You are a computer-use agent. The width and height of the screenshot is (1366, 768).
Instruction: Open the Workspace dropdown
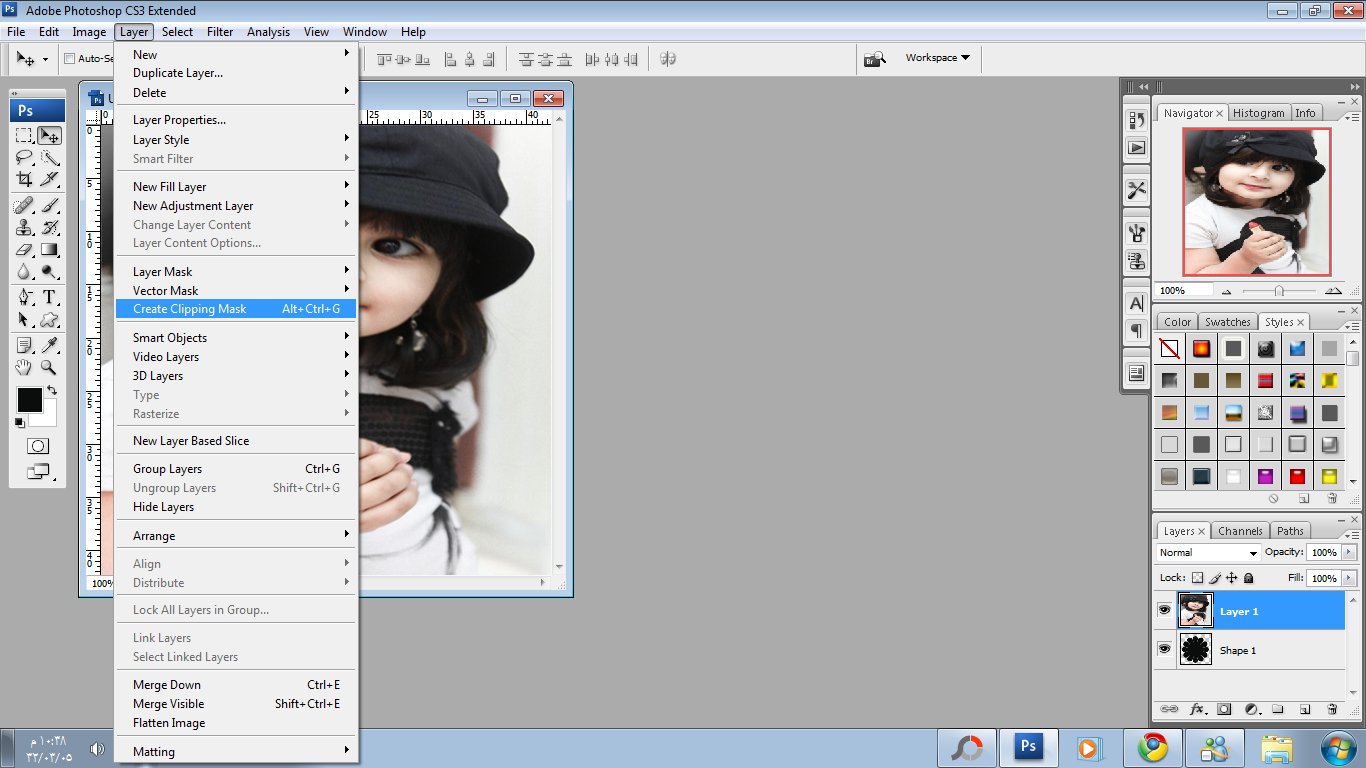pos(937,58)
